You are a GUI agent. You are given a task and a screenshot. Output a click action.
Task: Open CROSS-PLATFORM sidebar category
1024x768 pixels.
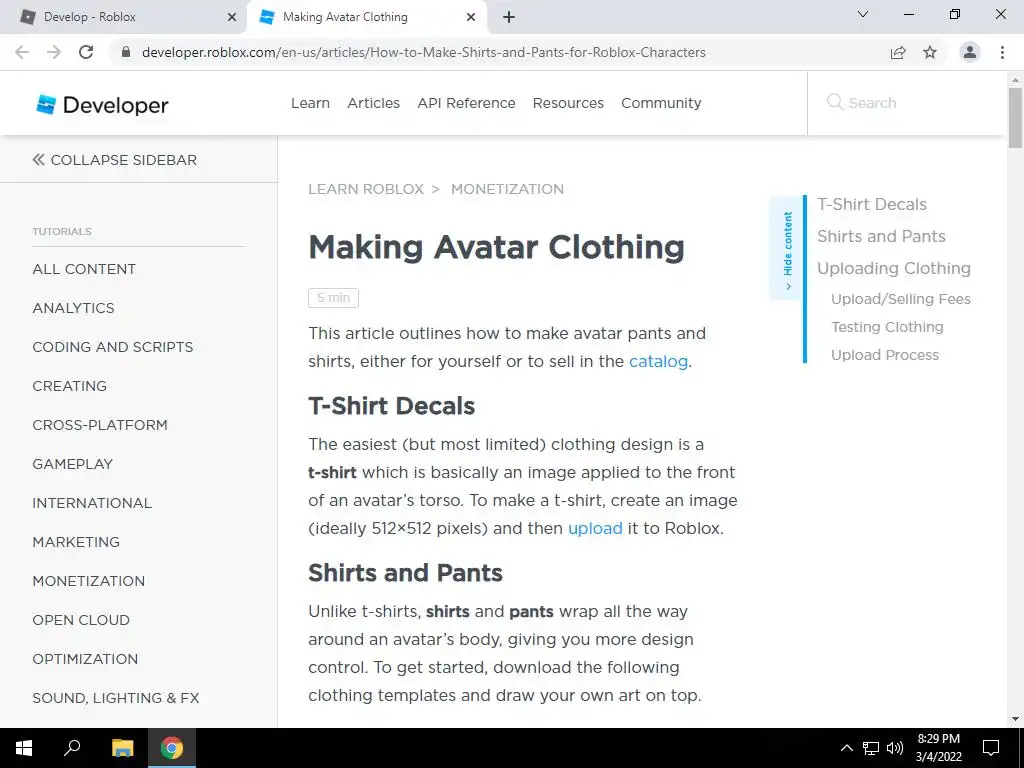[x=100, y=425]
